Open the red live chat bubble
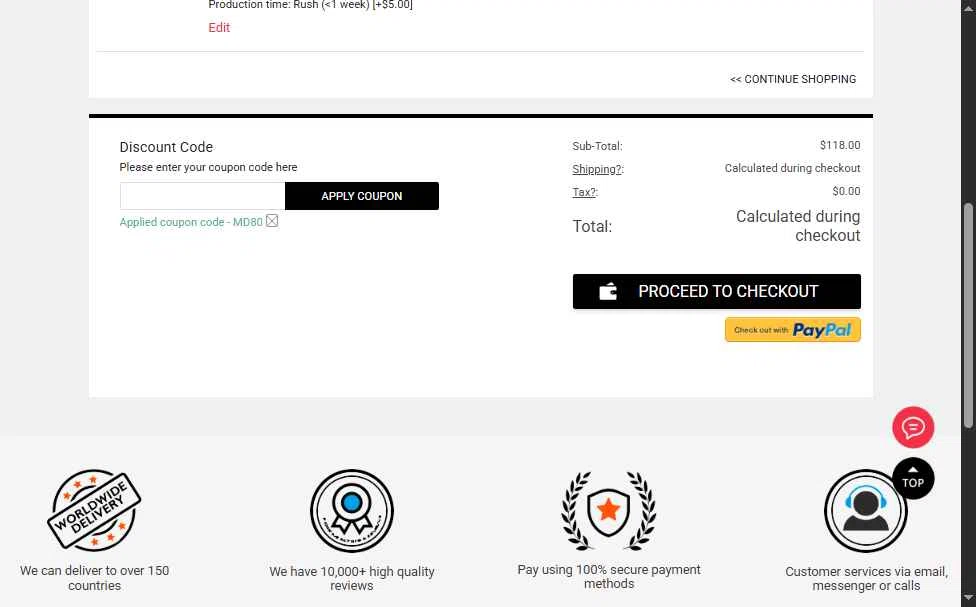The width and height of the screenshot is (976, 607). 913,428
